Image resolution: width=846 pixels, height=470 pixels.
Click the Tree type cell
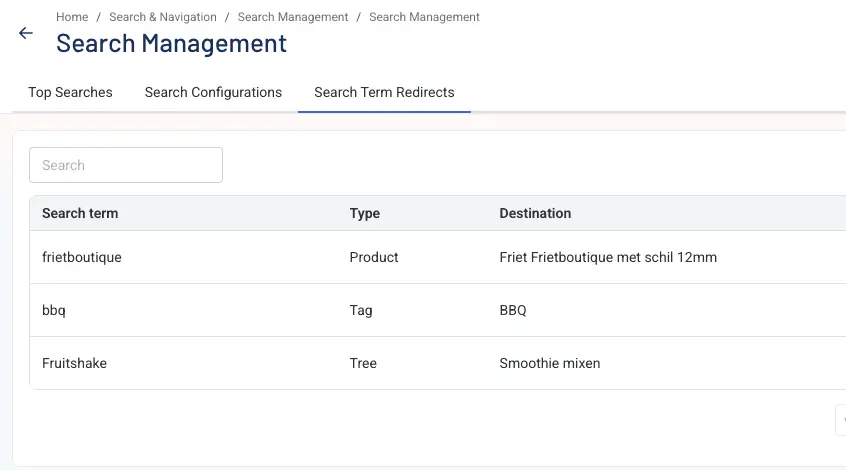(363, 363)
